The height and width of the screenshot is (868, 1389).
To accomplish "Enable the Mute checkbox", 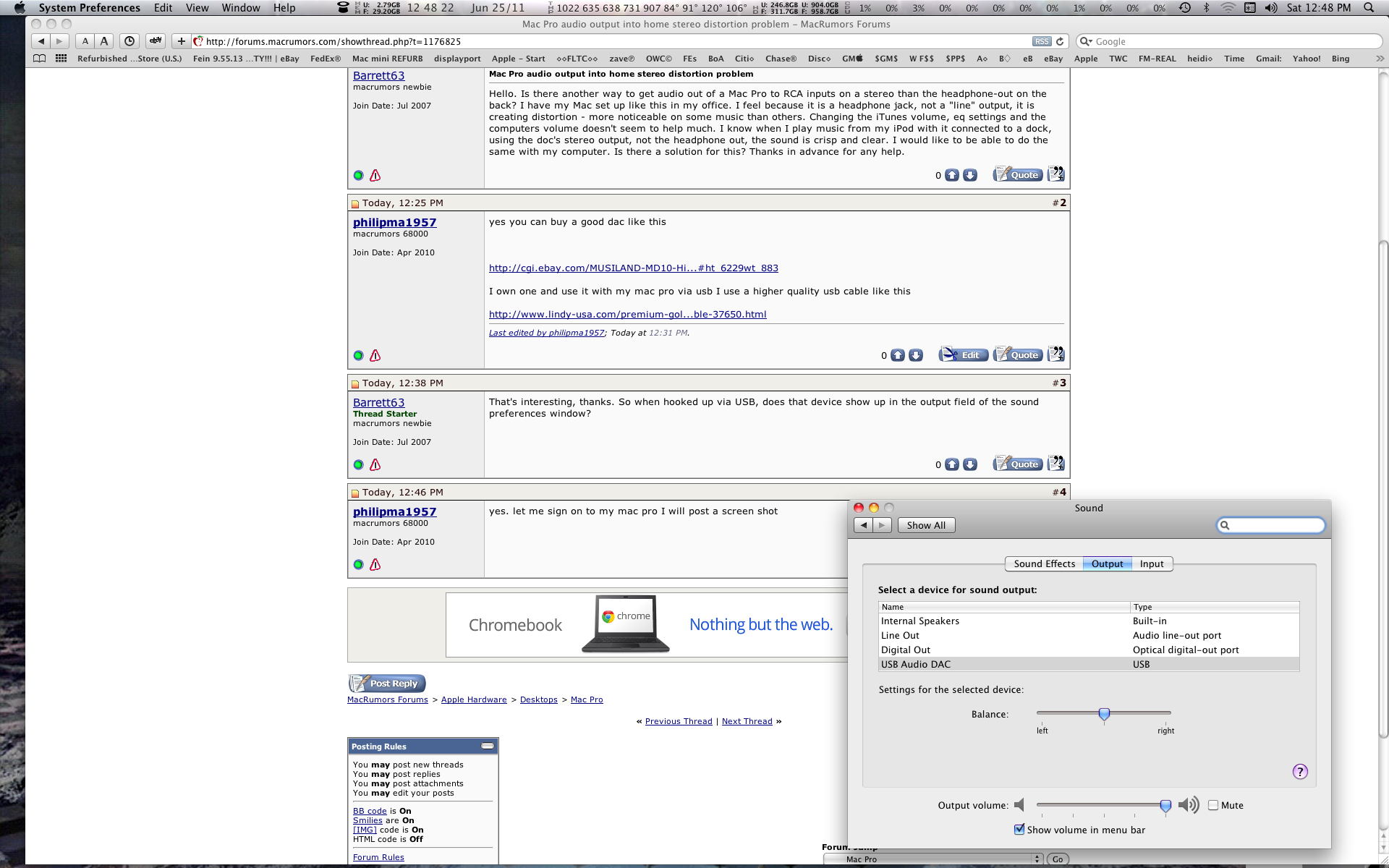I will pos(1213,805).
